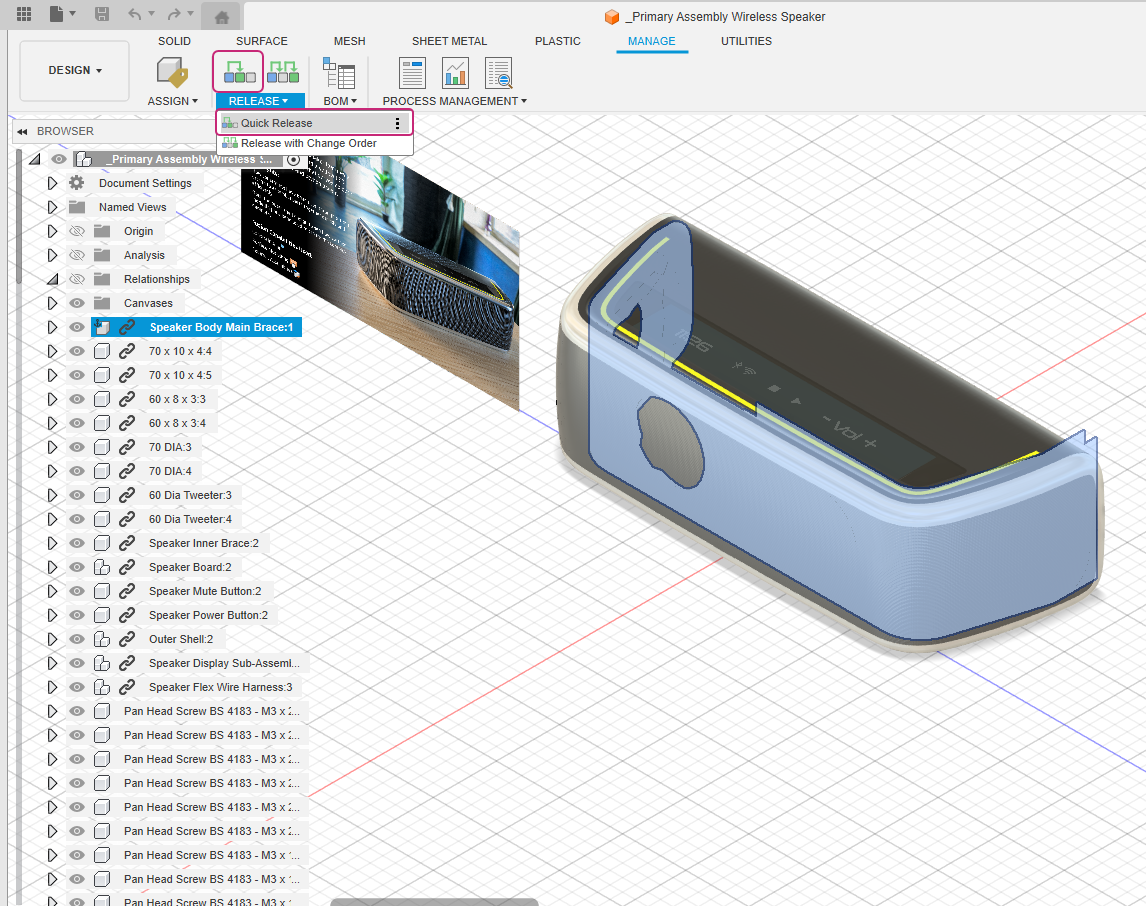The height and width of the screenshot is (906, 1146).
Task: Click the Named Views folder icon
Action: [77, 207]
